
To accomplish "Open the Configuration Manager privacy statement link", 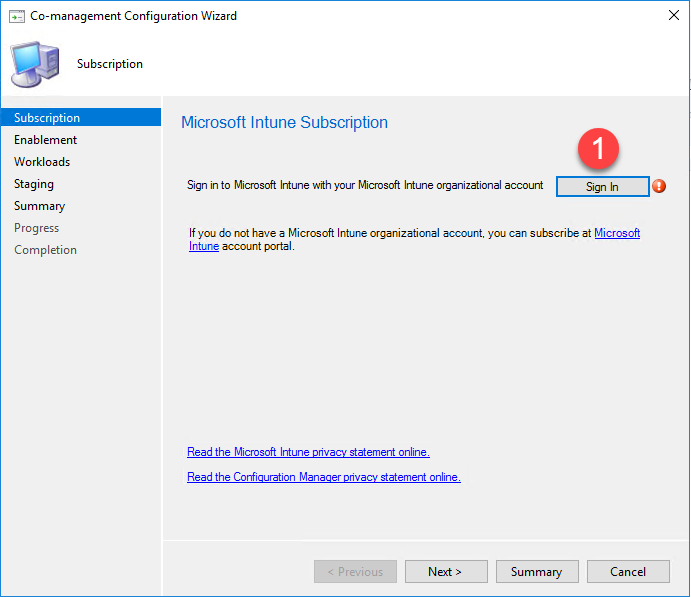I will (x=324, y=477).
